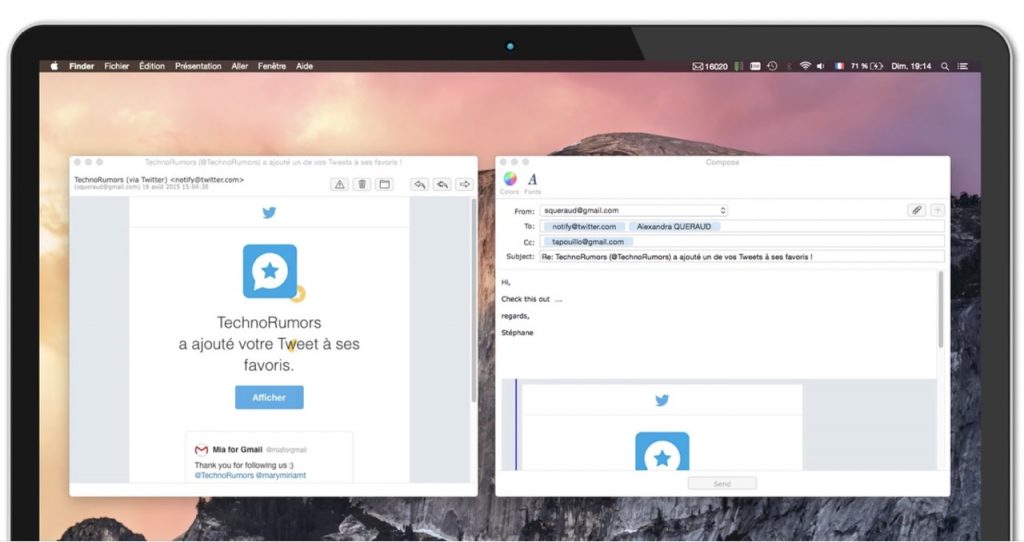Click the Send button

(721, 484)
